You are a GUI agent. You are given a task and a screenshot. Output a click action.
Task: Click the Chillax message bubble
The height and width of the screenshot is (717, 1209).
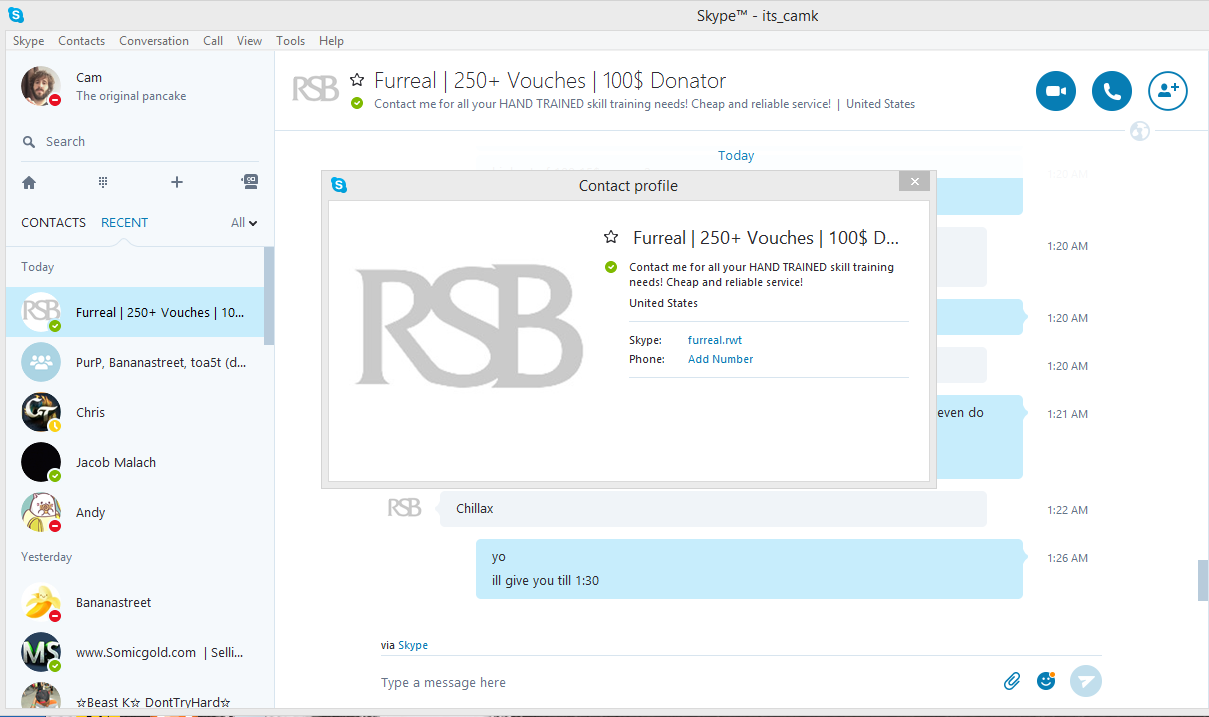coord(712,509)
